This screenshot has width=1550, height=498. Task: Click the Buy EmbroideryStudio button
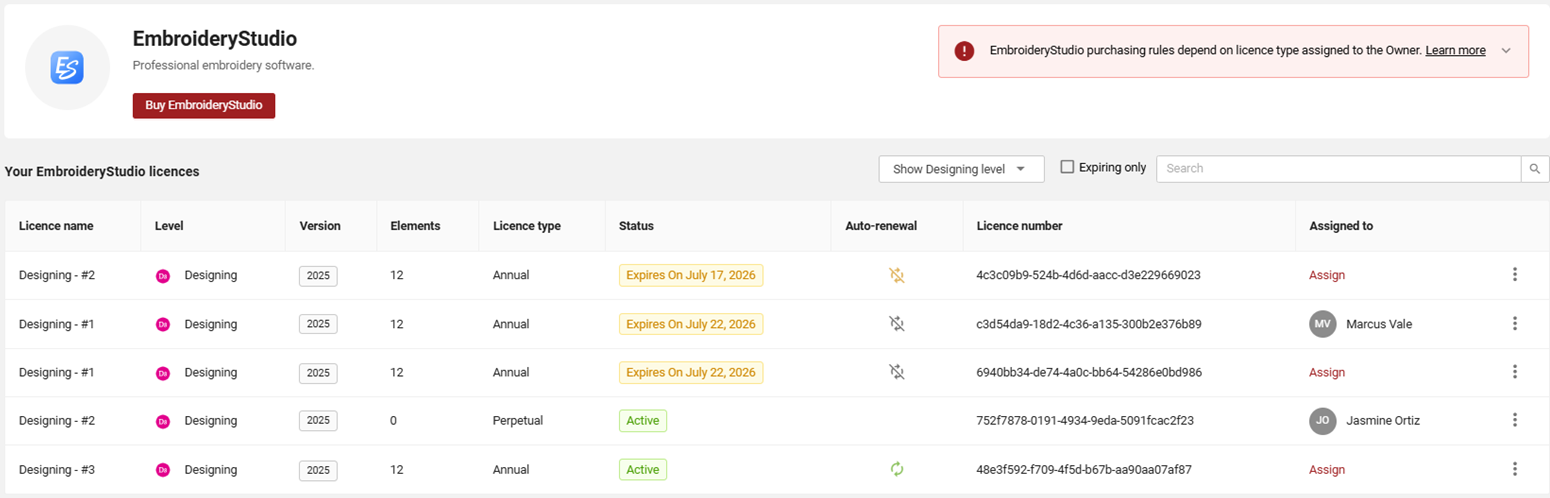coord(204,106)
